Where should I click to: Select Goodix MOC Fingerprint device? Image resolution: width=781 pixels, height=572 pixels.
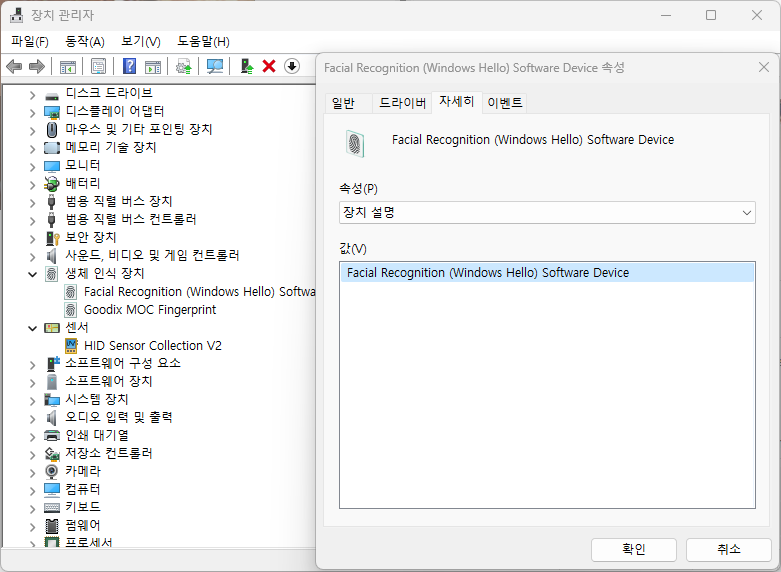pos(149,310)
